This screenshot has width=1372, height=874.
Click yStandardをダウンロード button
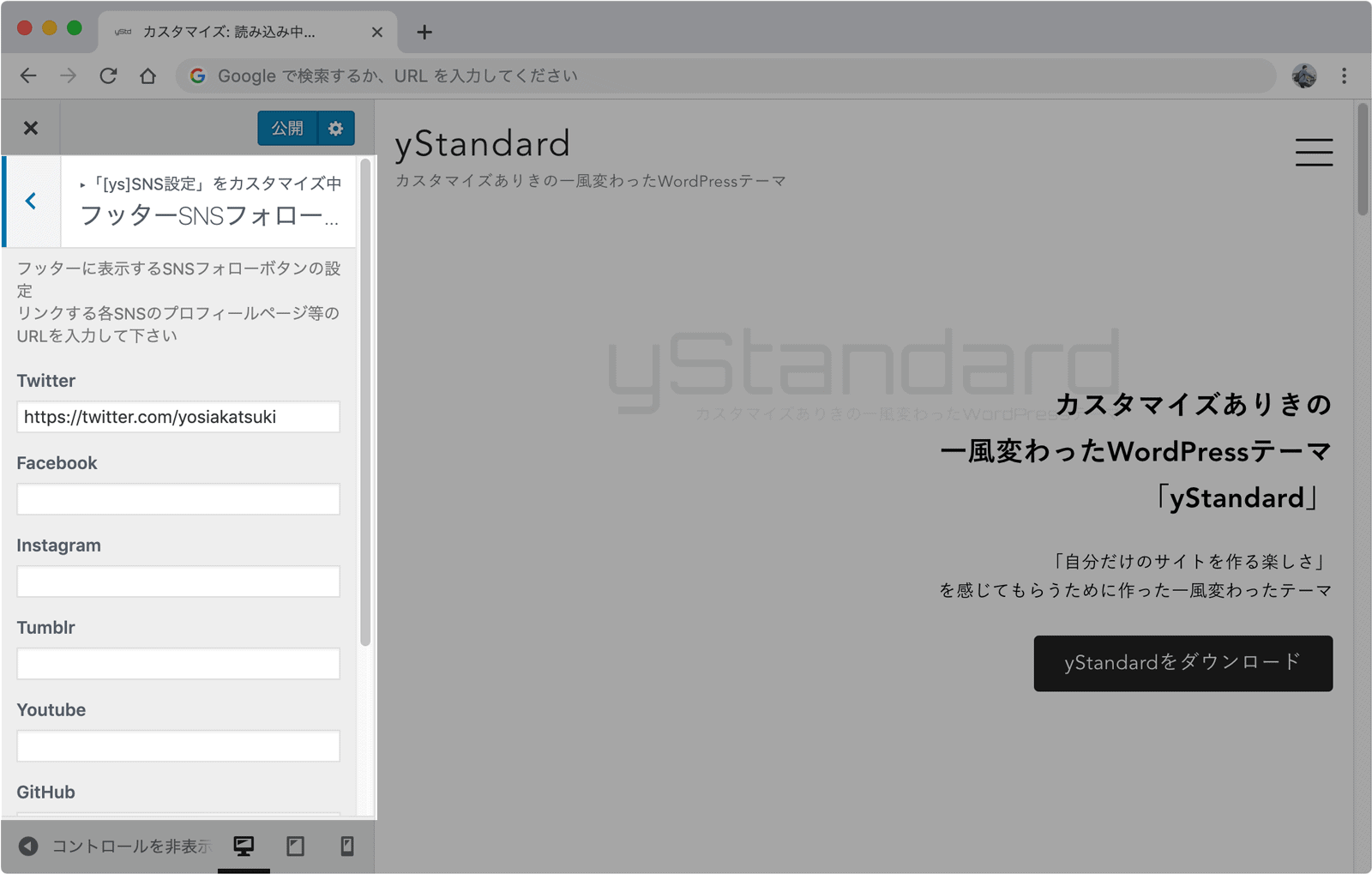1182,663
